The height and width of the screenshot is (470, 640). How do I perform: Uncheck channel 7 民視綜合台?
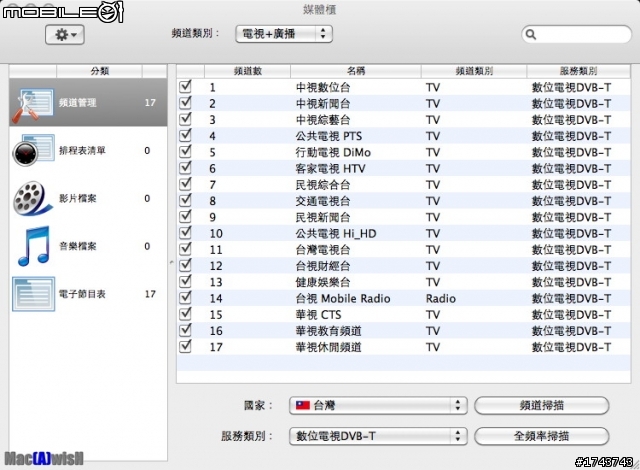click(185, 184)
